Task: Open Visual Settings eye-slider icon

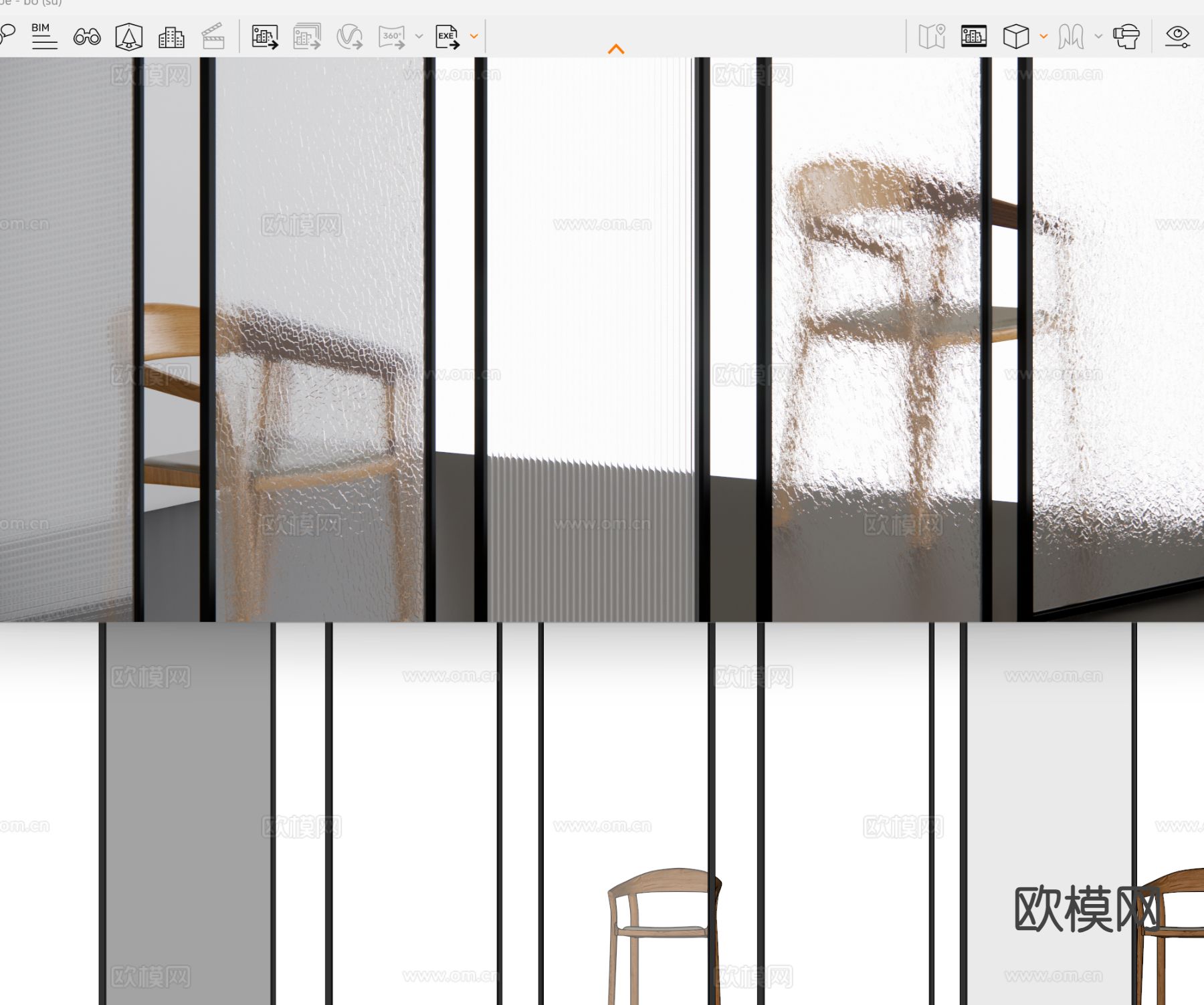Action: tap(1177, 37)
